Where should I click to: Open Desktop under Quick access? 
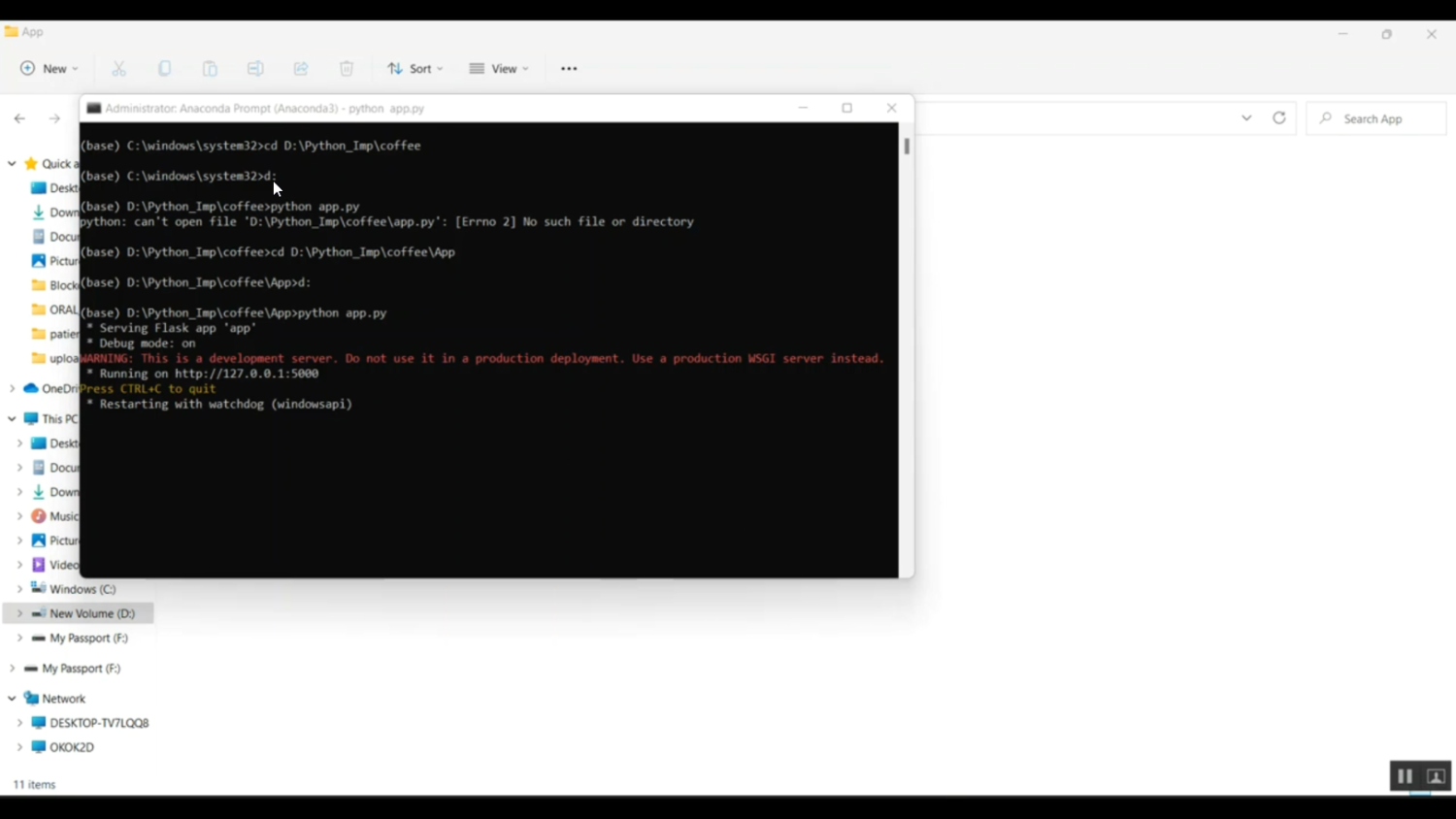(x=54, y=188)
